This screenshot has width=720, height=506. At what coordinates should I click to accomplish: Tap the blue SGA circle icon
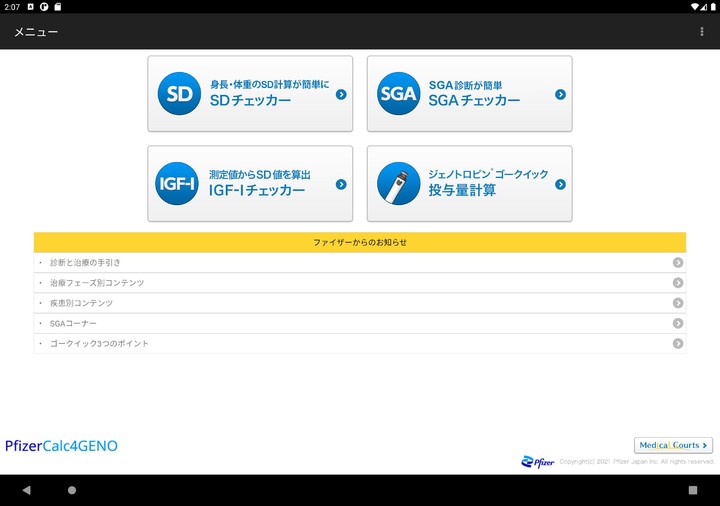point(398,95)
